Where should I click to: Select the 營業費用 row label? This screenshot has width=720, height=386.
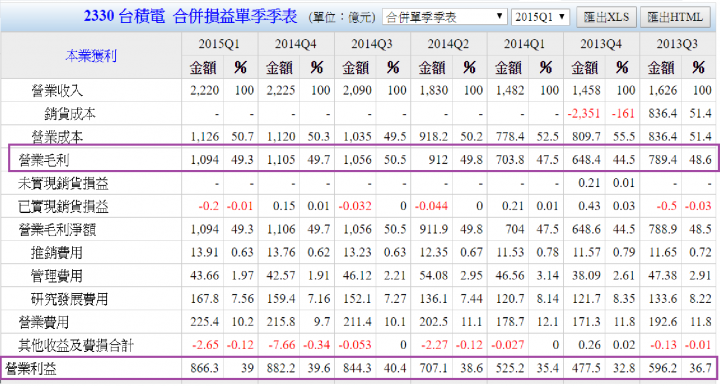click(44, 322)
